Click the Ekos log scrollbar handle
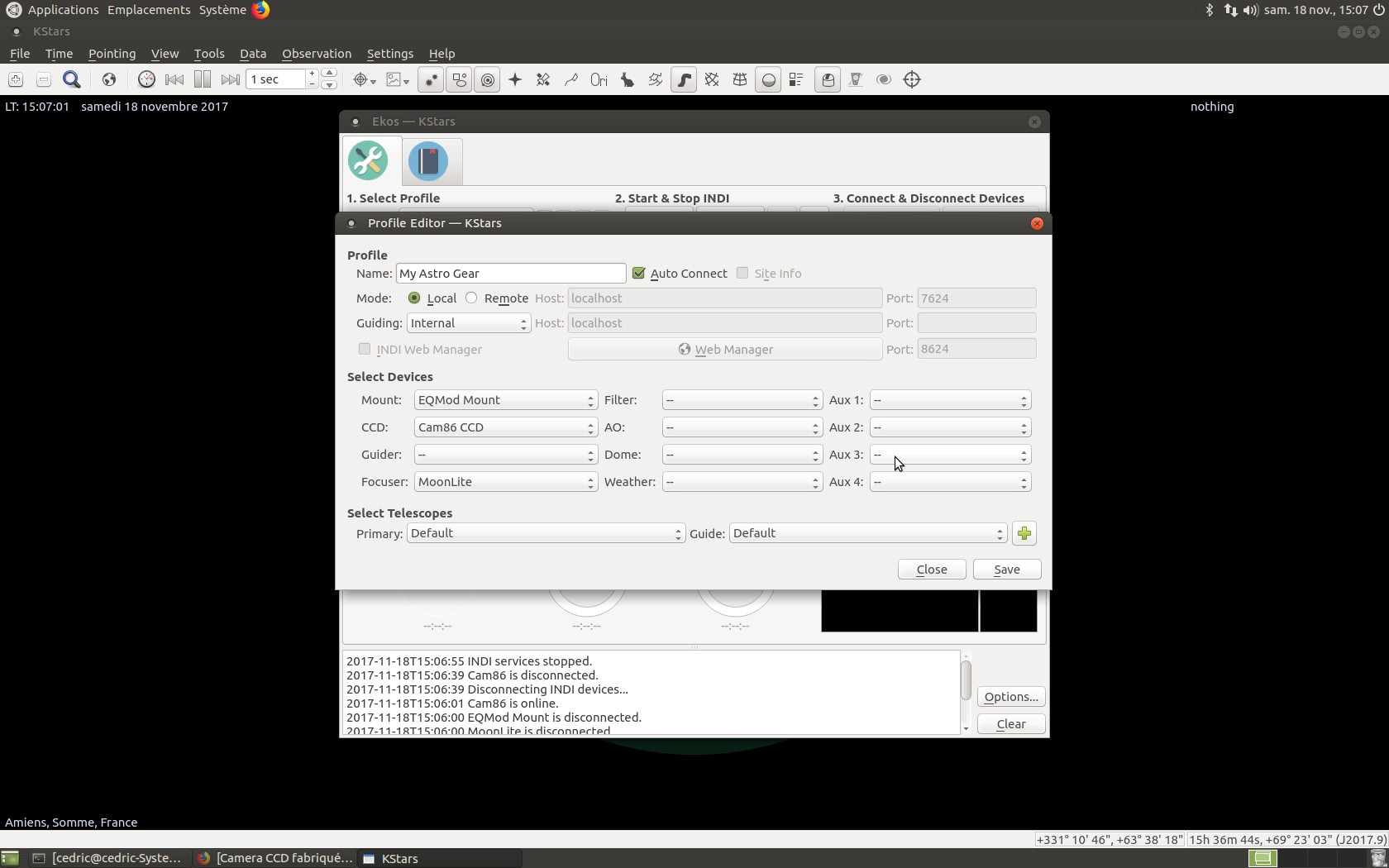The width and height of the screenshot is (1389, 868). click(x=966, y=680)
